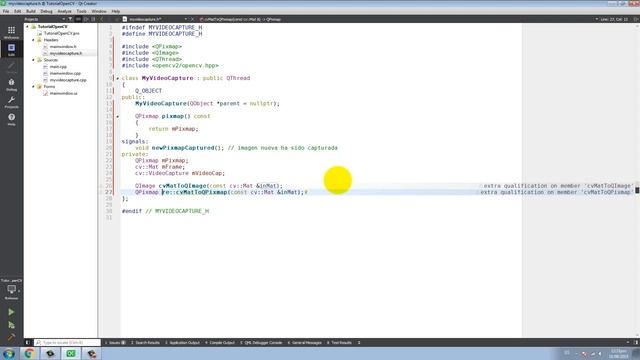640x360 pixels.
Task: Synchronize with editor link icon
Action: 78,19
